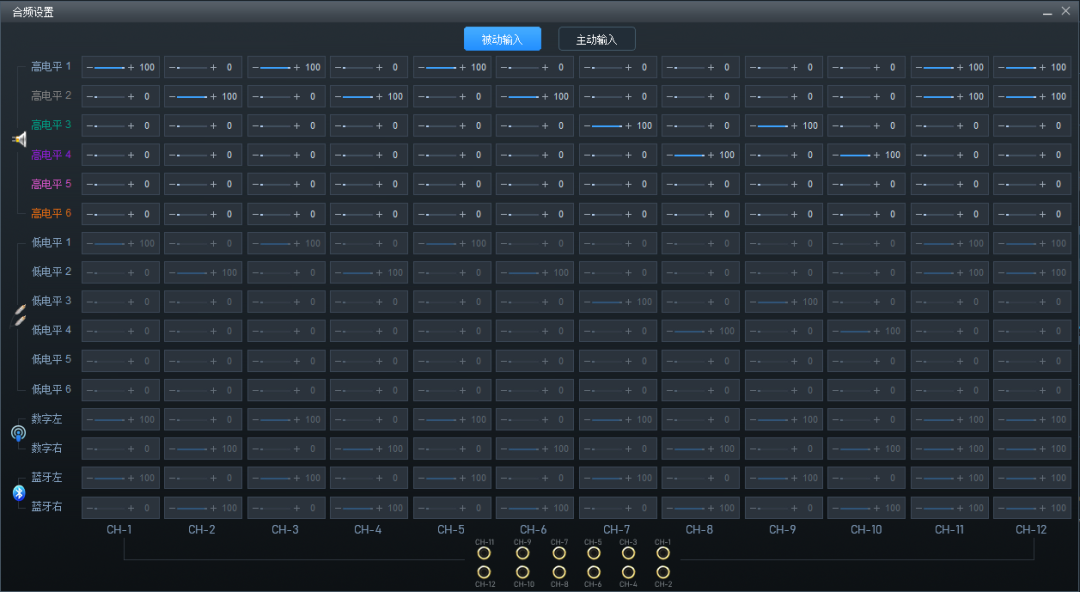Select the 数字右 row label
1080x592 pixels.
pos(46,448)
